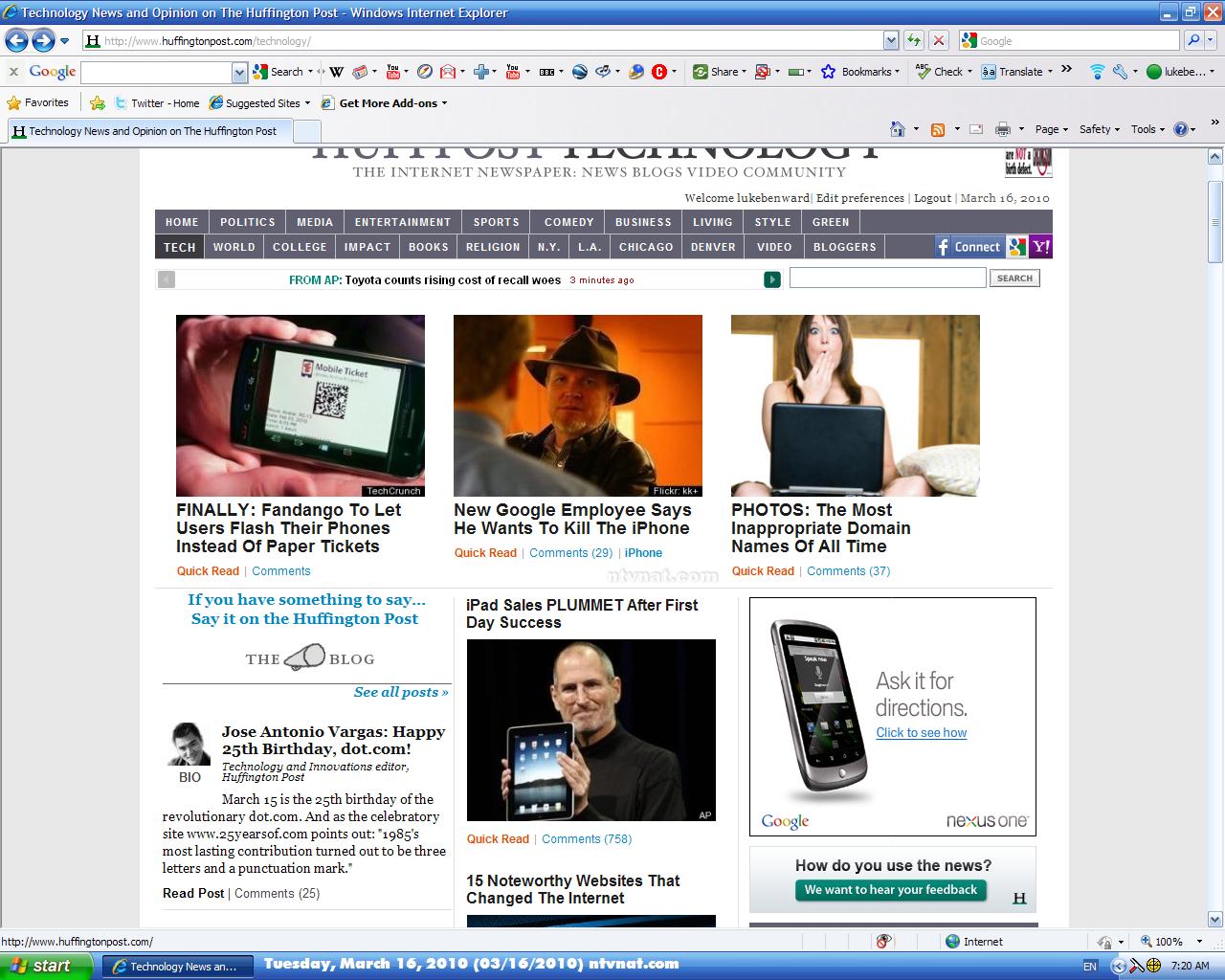This screenshot has height=980, width=1225.
Task: Click the Huffington Post search input field
Action: coord(887,278)
